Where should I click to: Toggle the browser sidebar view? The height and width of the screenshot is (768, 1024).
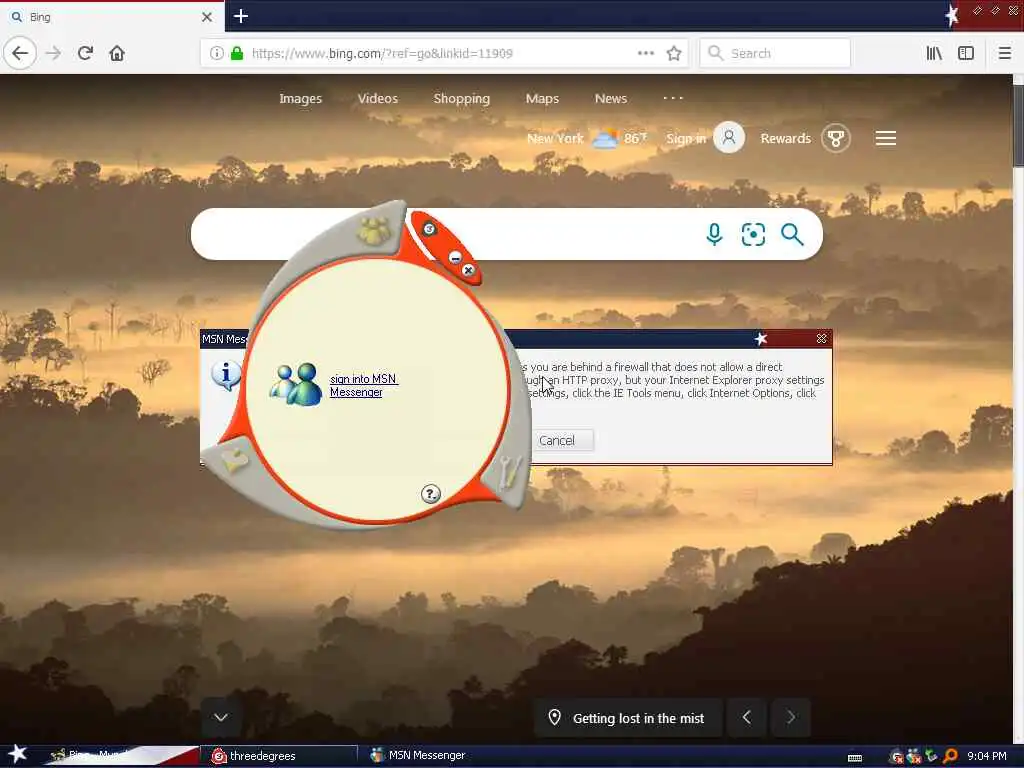[x=966, y=54]
